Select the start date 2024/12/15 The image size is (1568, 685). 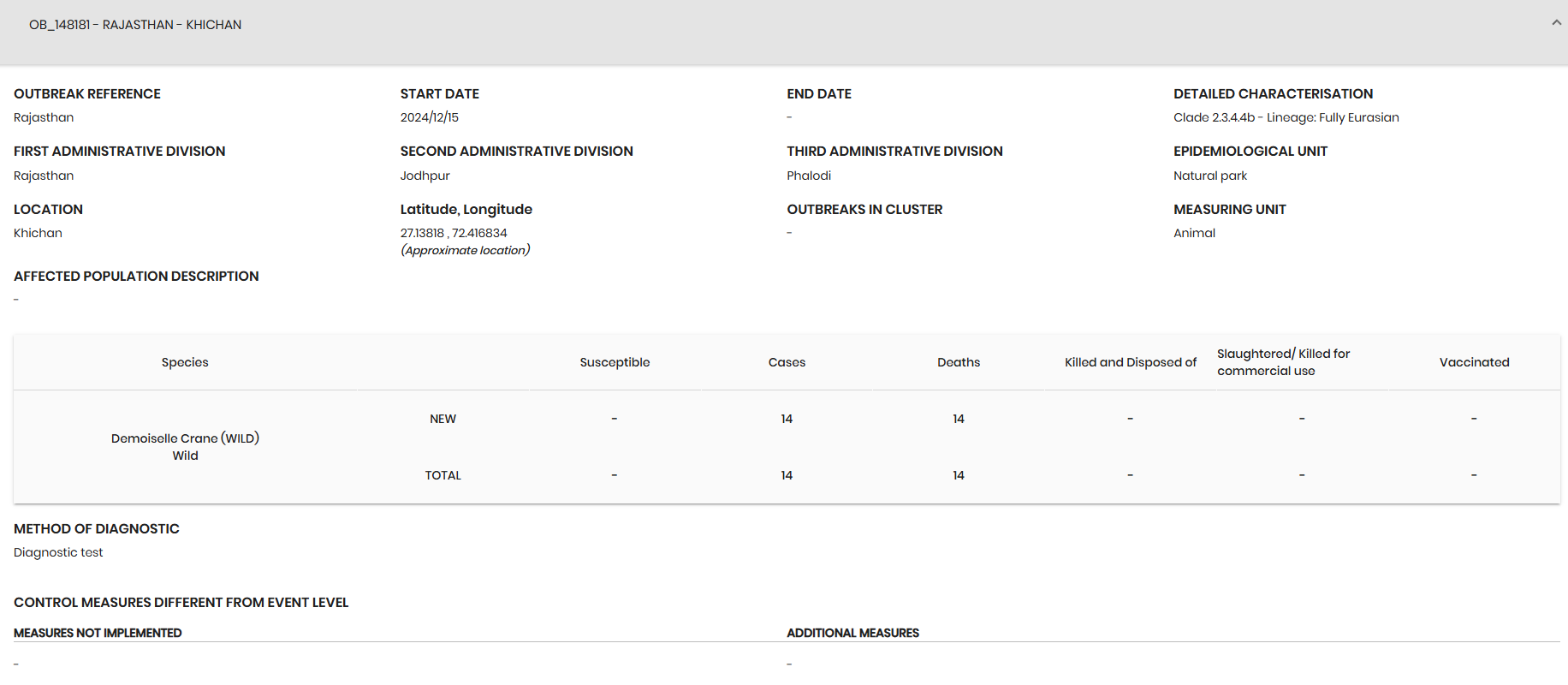click(x=430, y=117)
